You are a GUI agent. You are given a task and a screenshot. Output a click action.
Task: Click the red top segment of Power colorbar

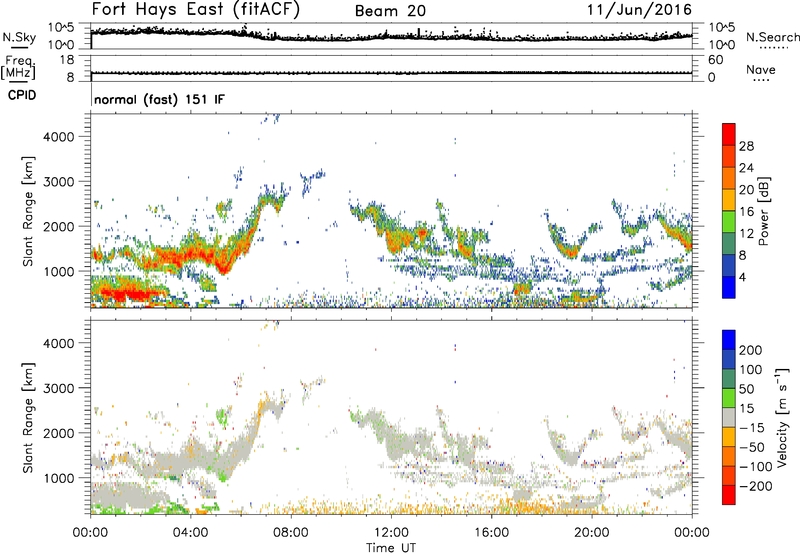point(729,134)
